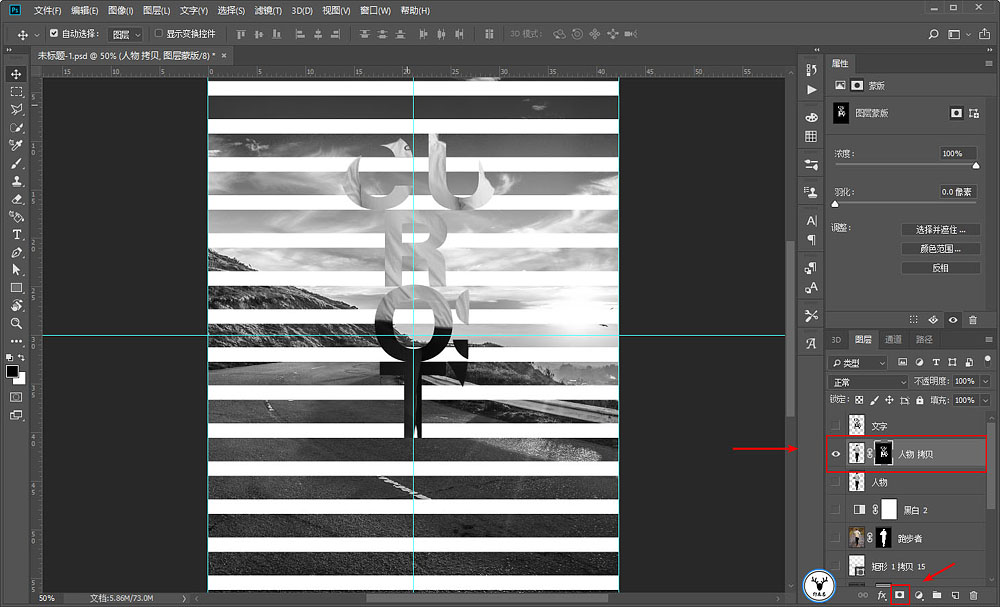Image resolution: width=1000 pixels, height=607 pixels.
Task: Load selection from mask icon in Properties
Action: [x=914, y=320]
